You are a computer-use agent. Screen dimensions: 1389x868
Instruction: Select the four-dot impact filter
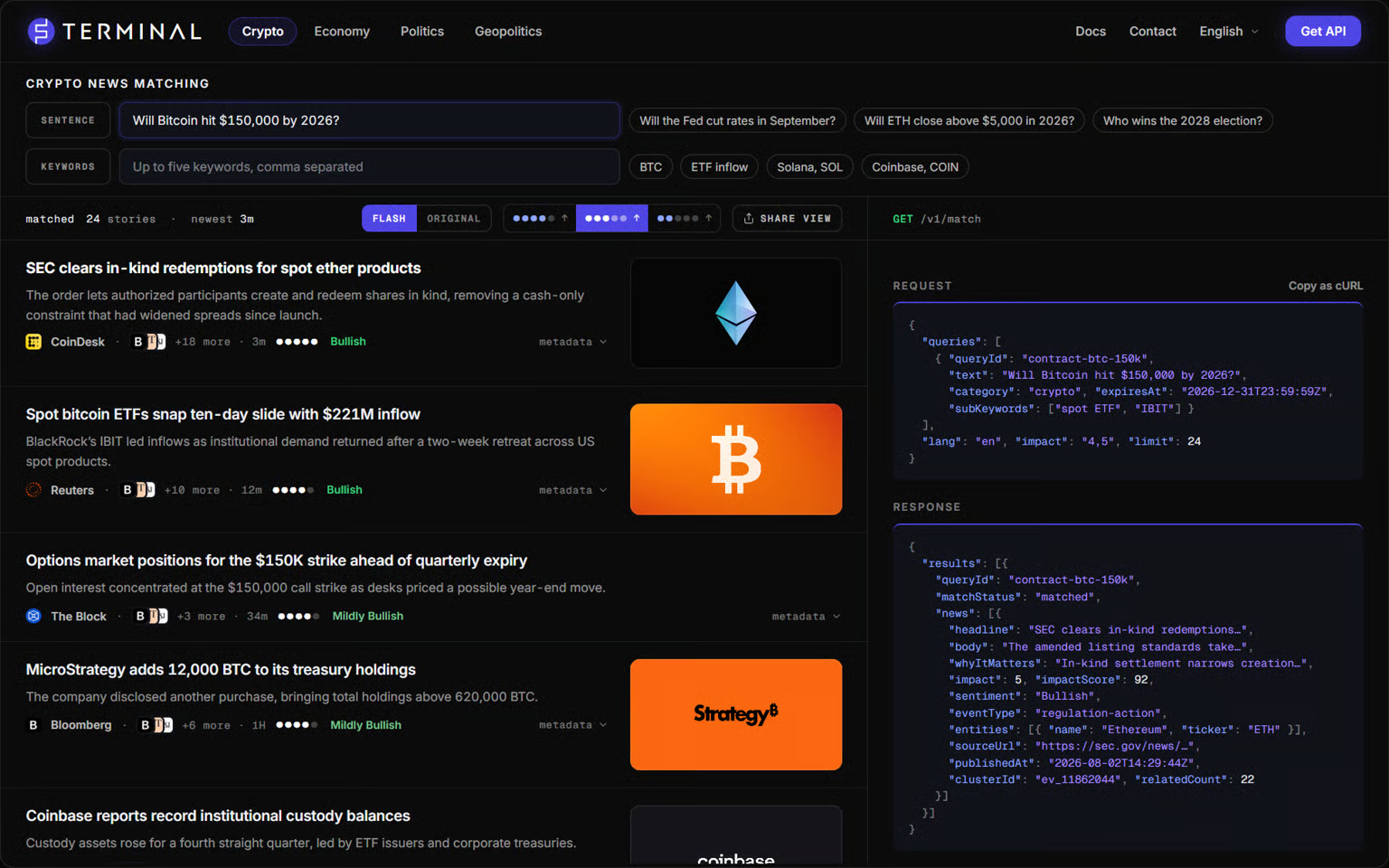click(540, 218)
